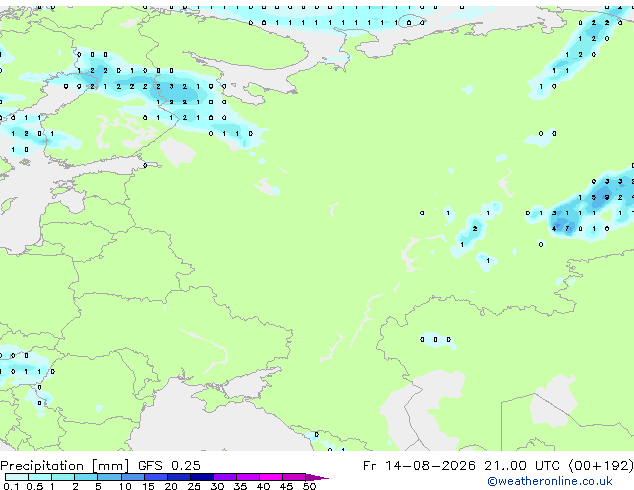Image resolution: width=634 pixels, height=490 pixels.
Task: Select the 40–45 mm magenta legend swatch
Action: coord(271,477)
